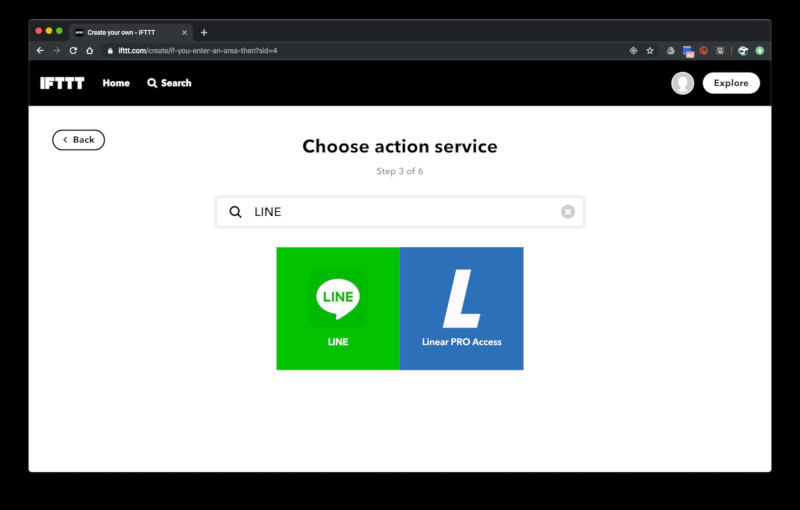Image resolution: width=800 pixels, height=510 pixels.
Task: Click the browser forward arrow
Action: (57, 50)
